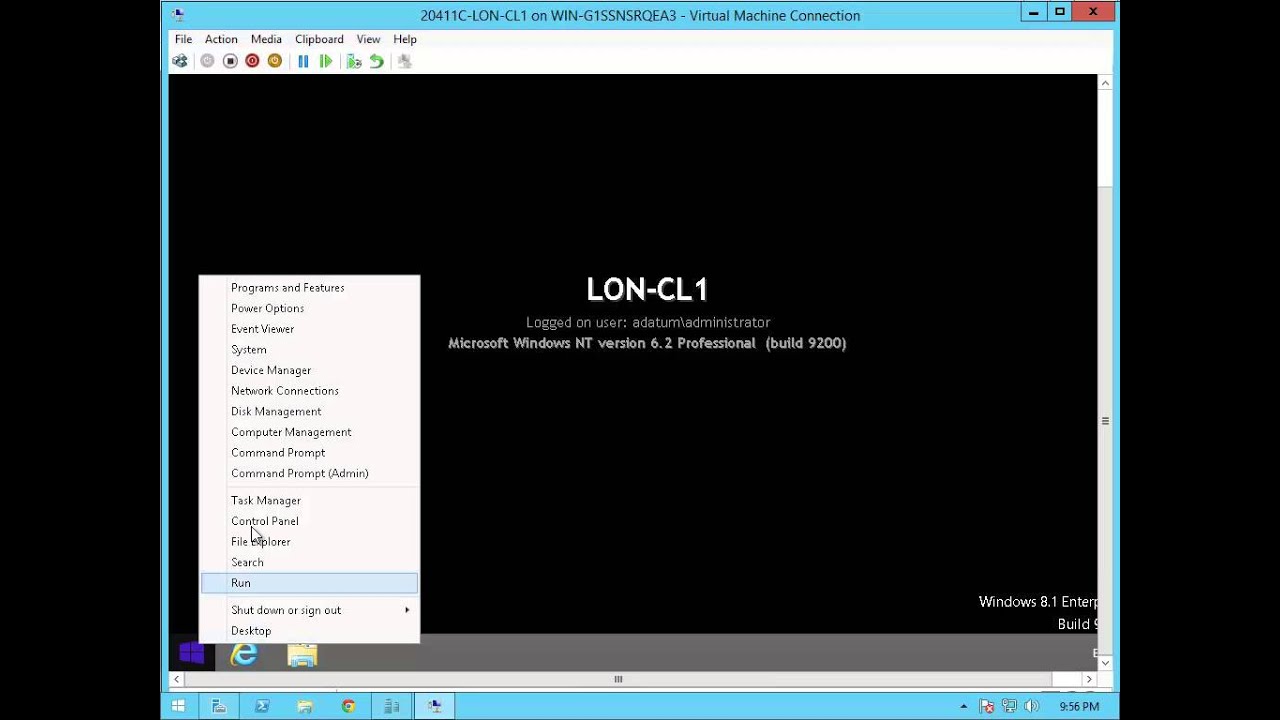Select Control Panel in the menu
This screenshot has height=720, width=1280.
309,521
